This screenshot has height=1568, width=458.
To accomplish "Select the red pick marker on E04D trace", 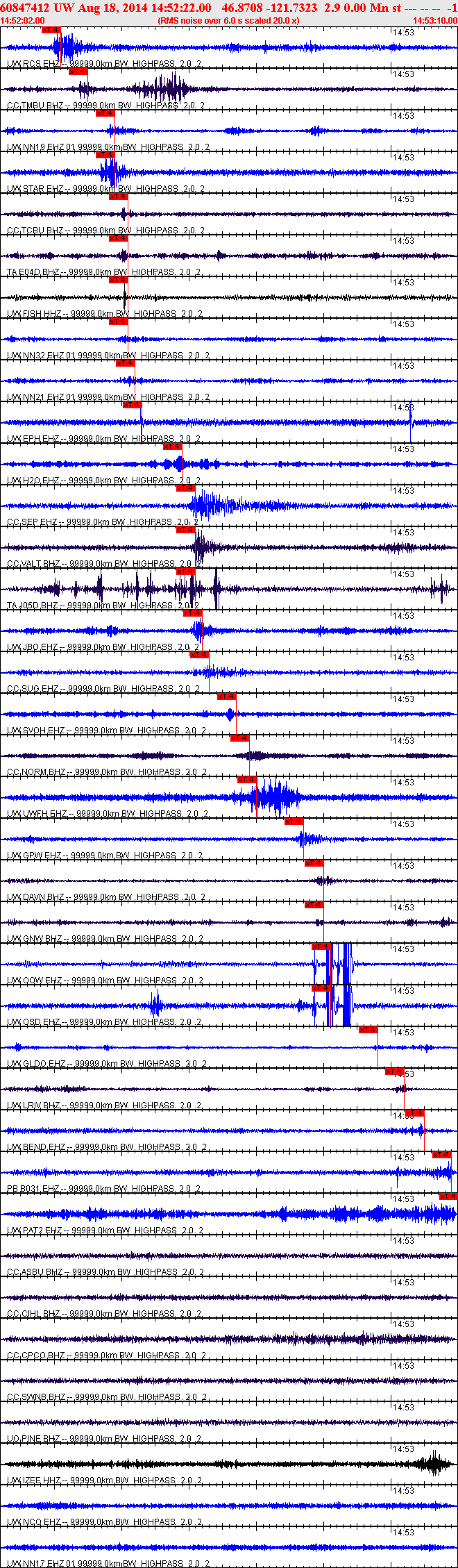I will point(119,238).
